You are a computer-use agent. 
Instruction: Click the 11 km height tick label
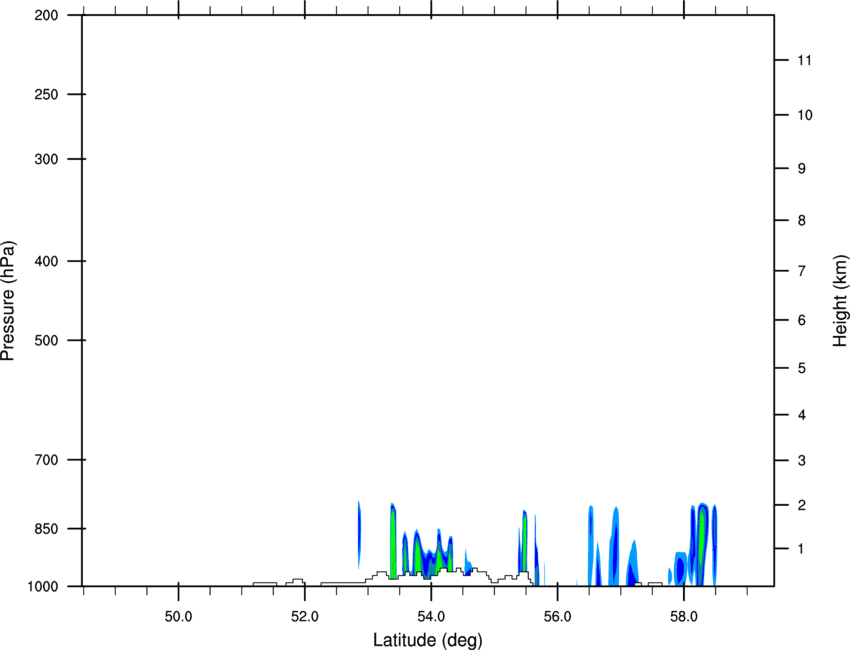(804, 61)
